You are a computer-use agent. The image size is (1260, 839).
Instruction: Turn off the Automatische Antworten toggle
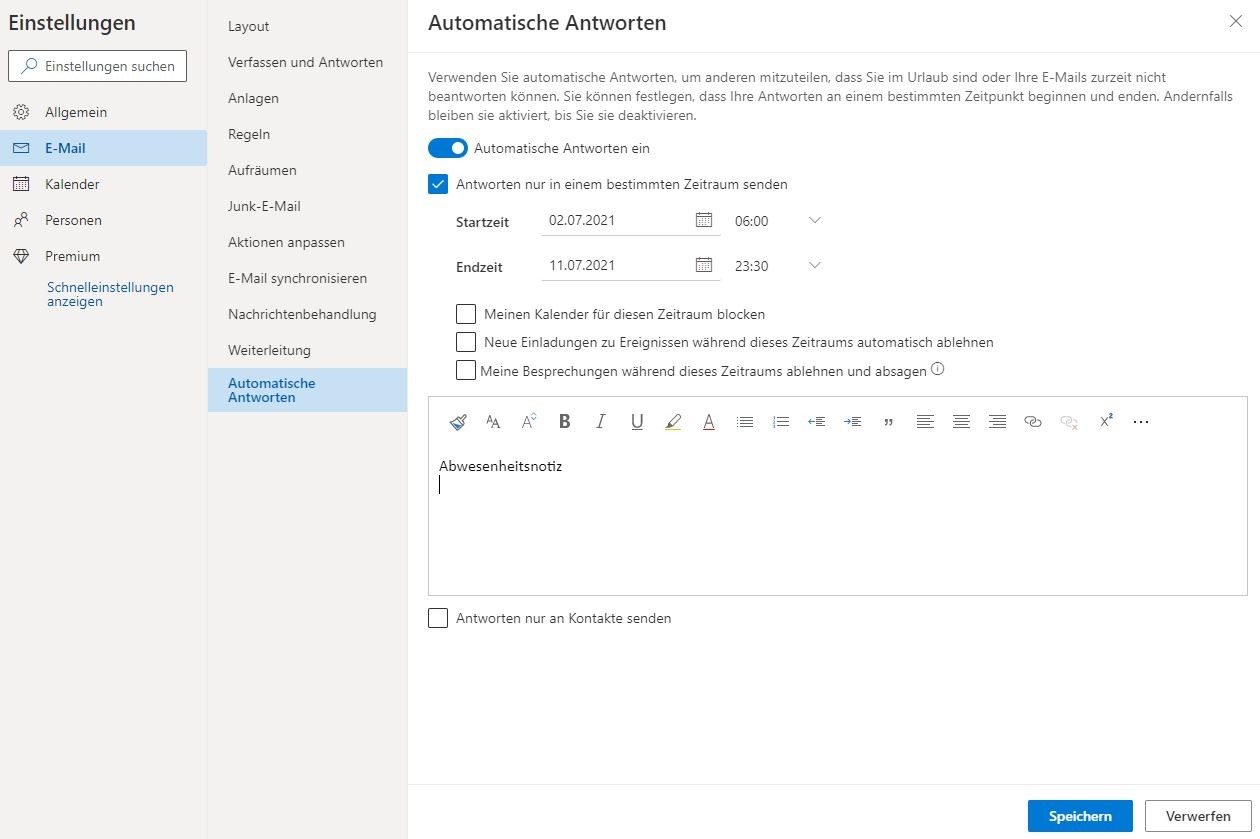(x=448, y=148)
